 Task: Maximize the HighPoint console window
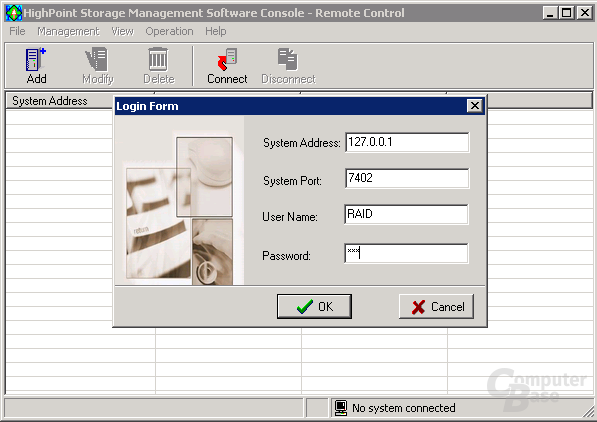tap(566, 13)
